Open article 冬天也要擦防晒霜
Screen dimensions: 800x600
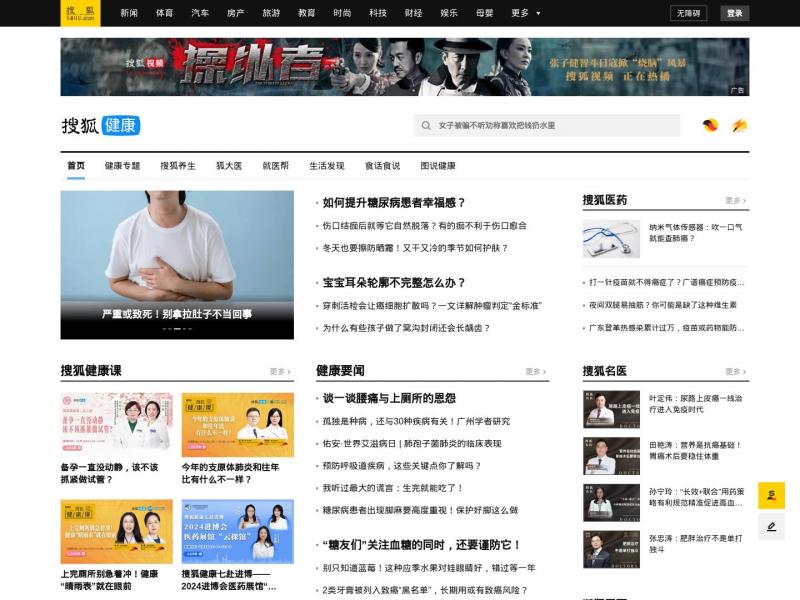pos(415,248)
